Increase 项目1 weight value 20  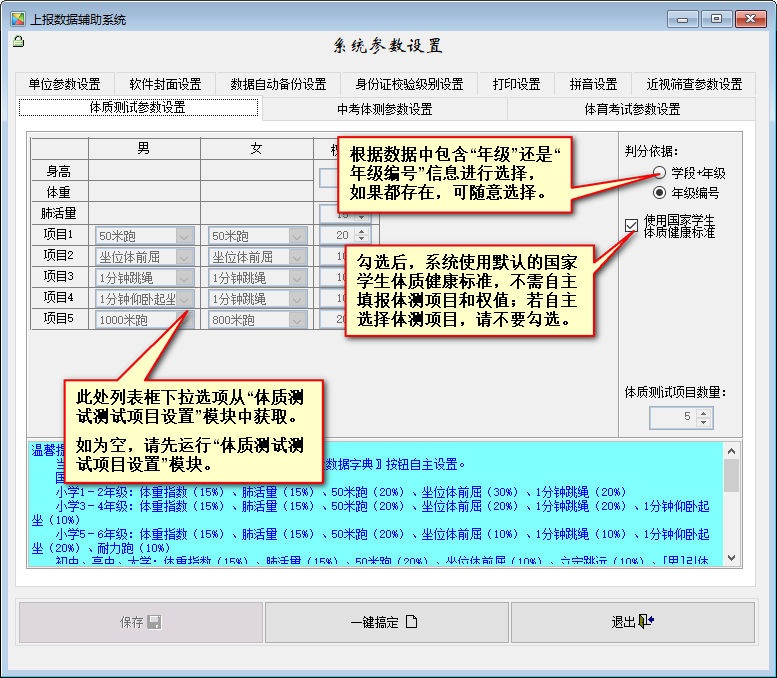pos(362,231)
